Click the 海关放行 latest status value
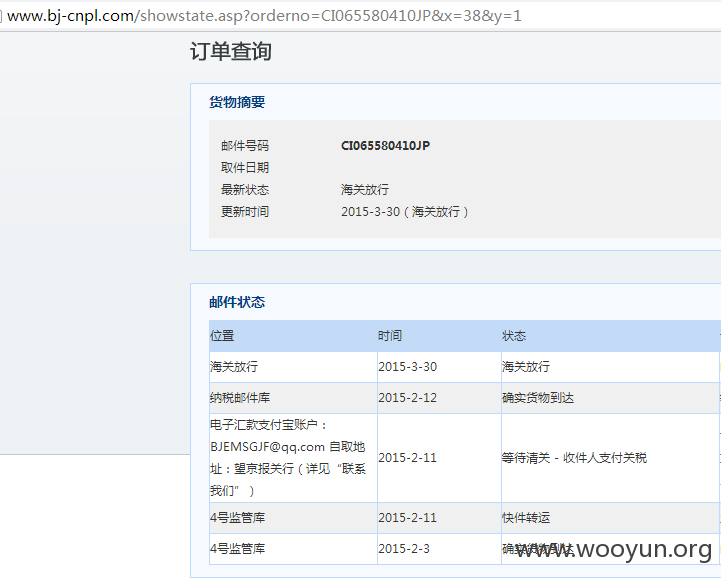 (365, 189)
